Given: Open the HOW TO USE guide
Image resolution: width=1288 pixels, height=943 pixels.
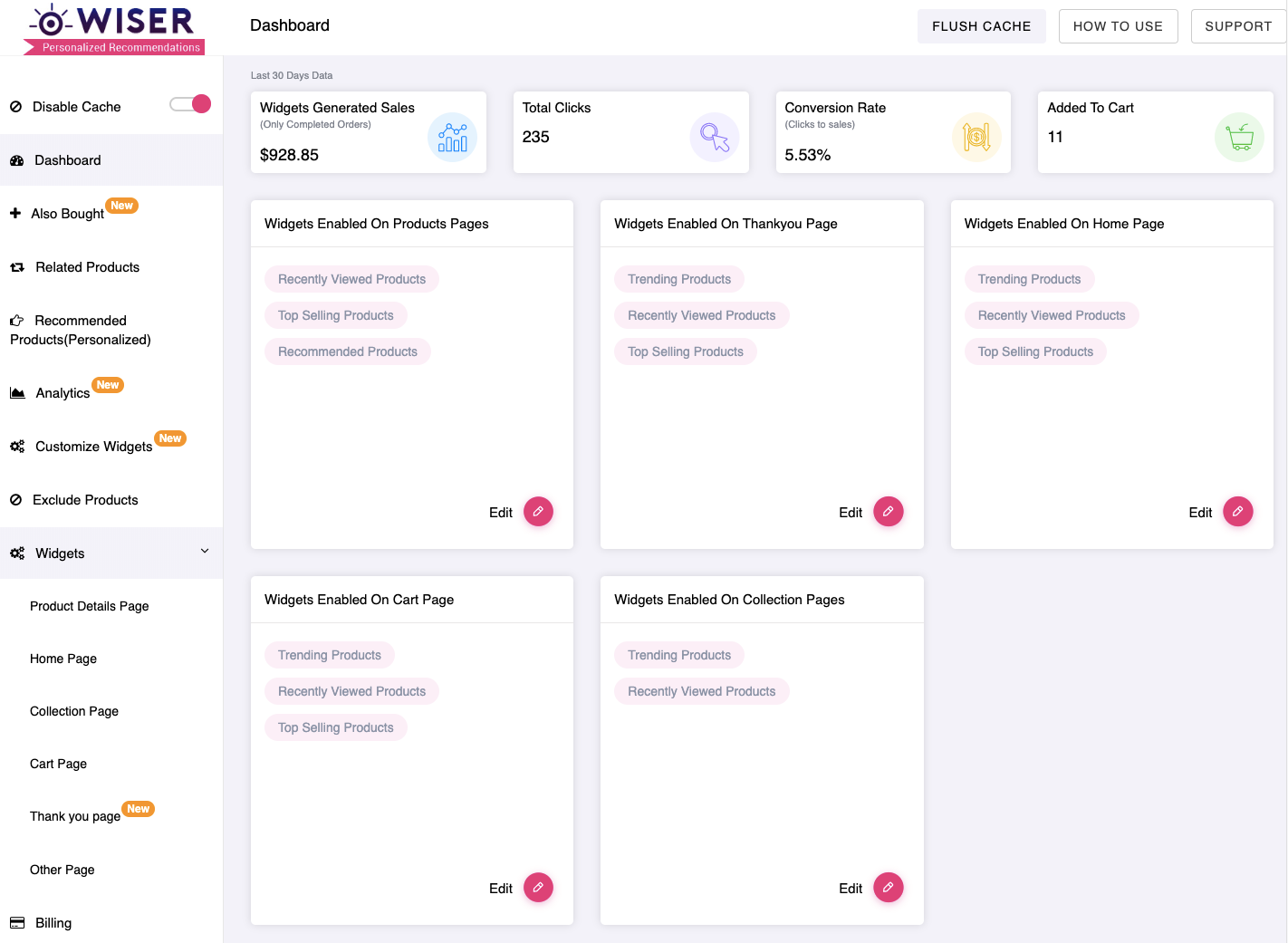Looking at the screenshot, I should tap(1118, 26).
